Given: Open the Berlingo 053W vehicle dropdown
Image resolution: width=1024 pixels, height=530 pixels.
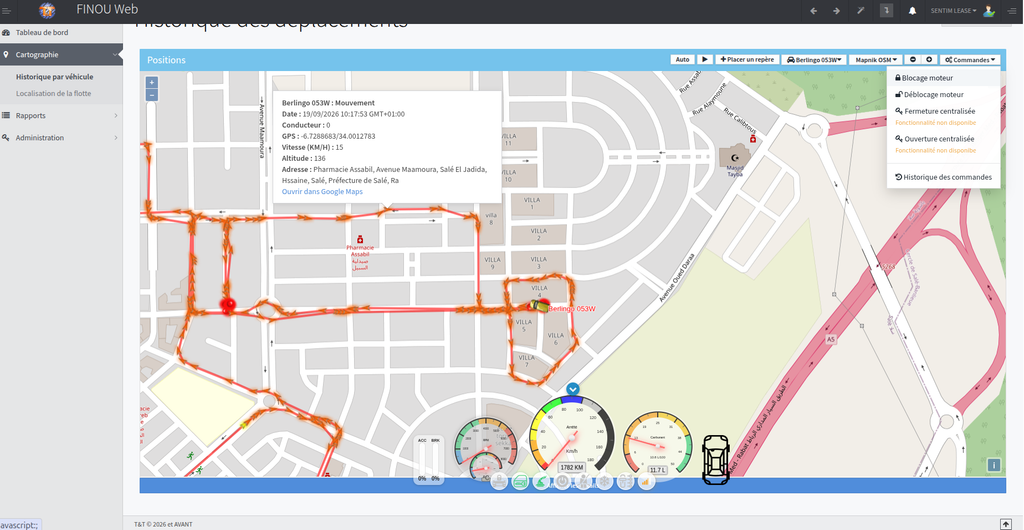Looking at the screenshot, I should point(814,59).
